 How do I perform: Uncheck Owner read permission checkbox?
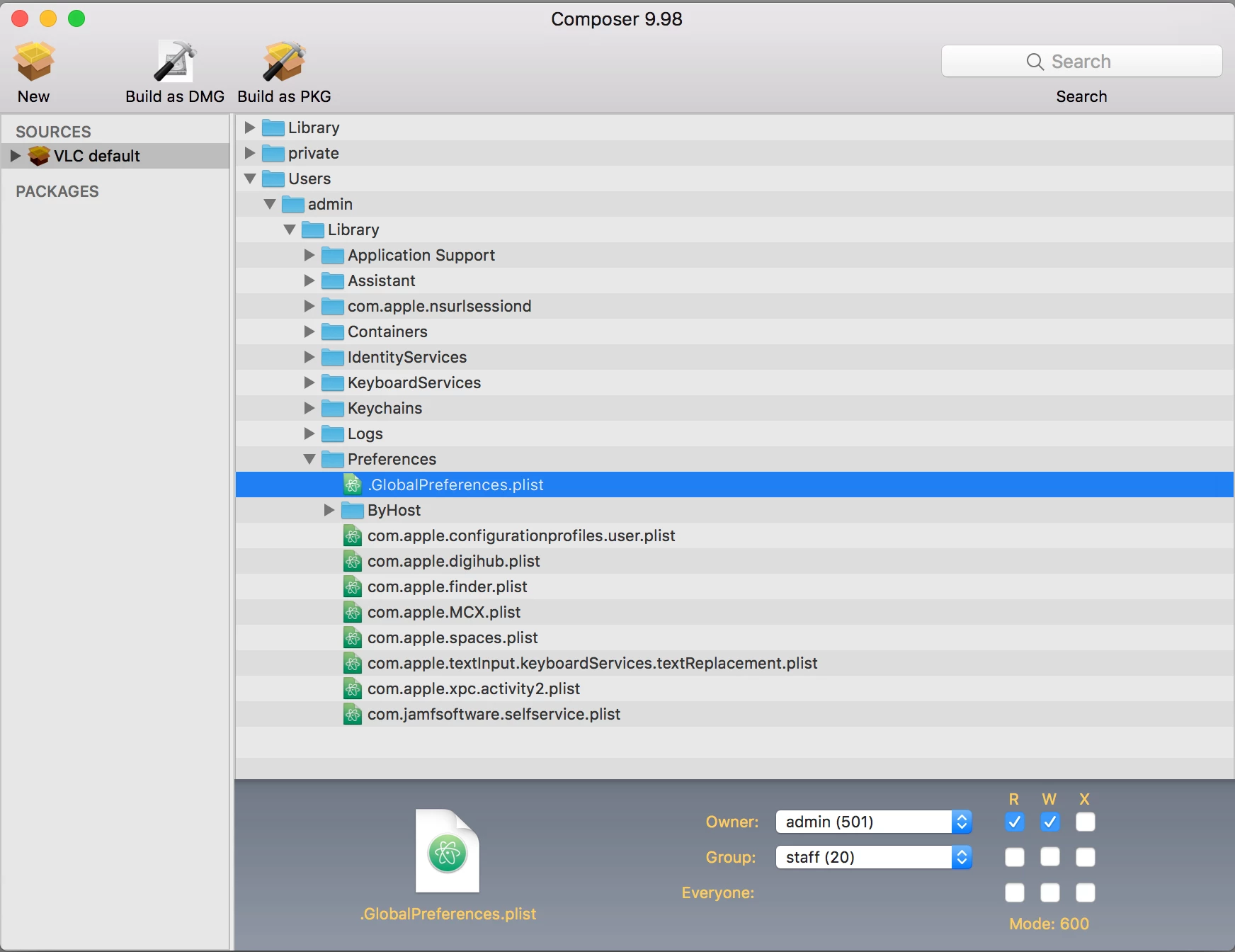[x=1015, y=822]
